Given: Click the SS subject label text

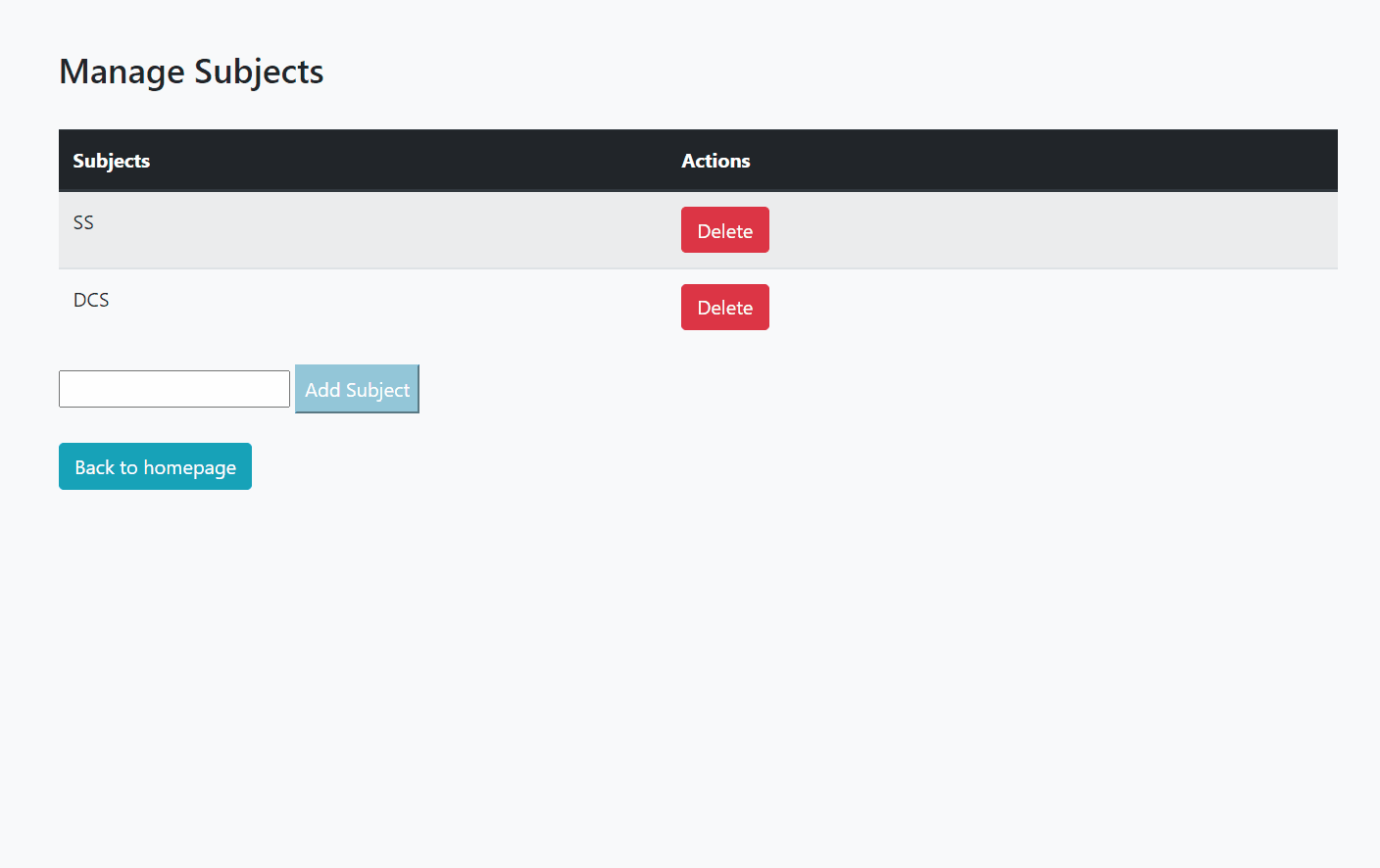Looking at the screenshot, I should (83, 222).
